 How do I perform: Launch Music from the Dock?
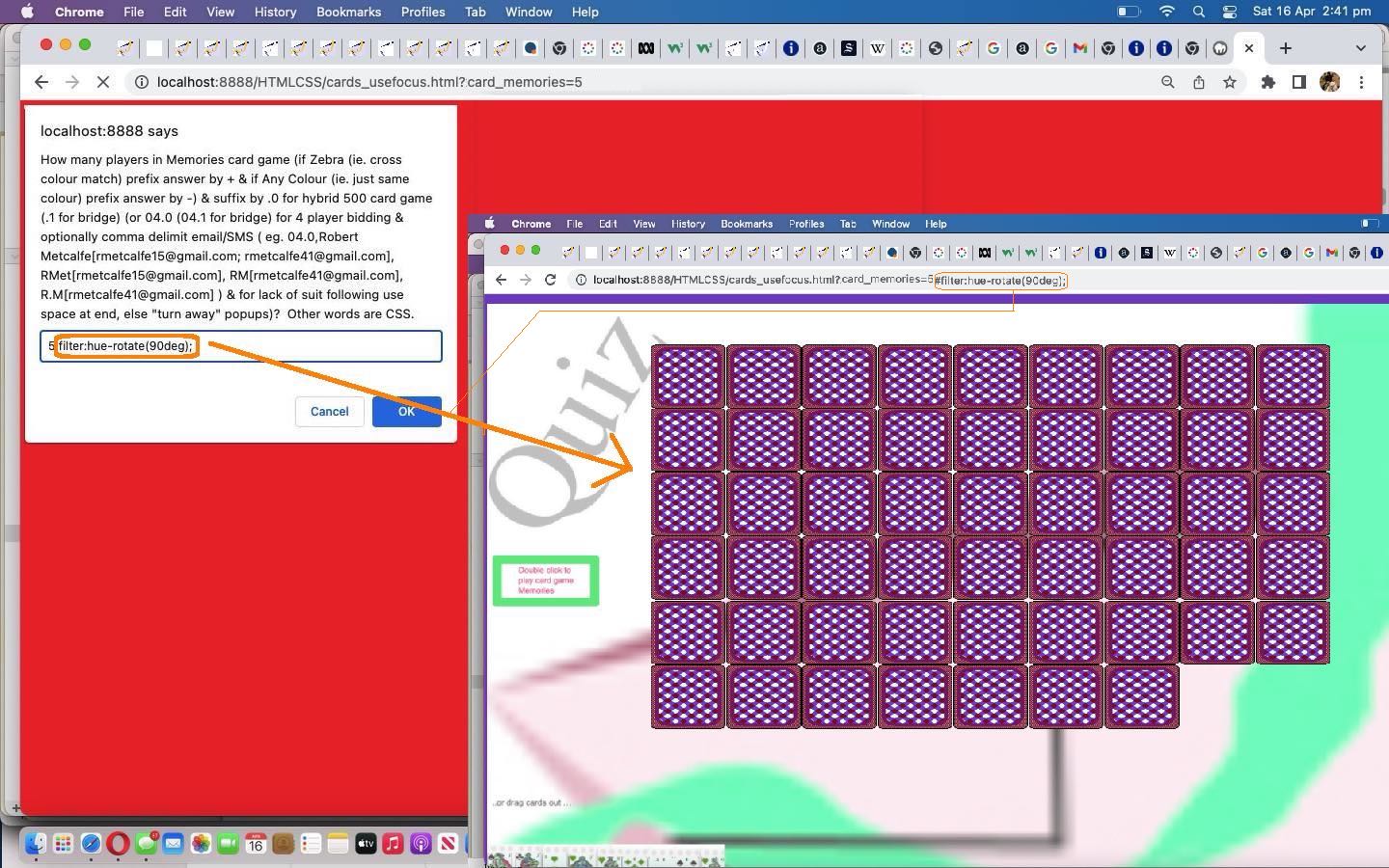(x=393, y=844)
